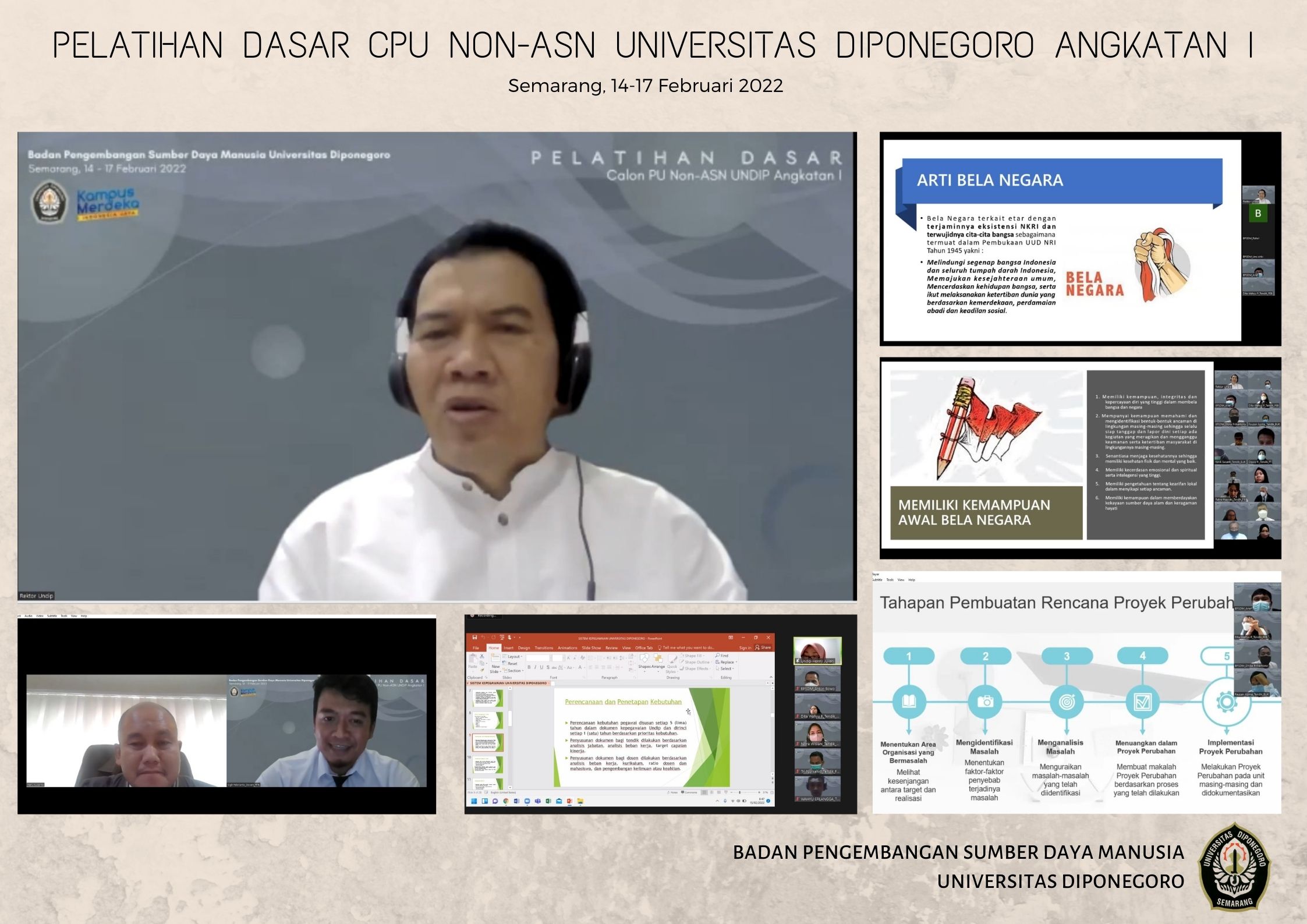Open Microsoft Teams from the taskbar
The height and width of the screenshot is (924, 1307).
coord(537,801)
